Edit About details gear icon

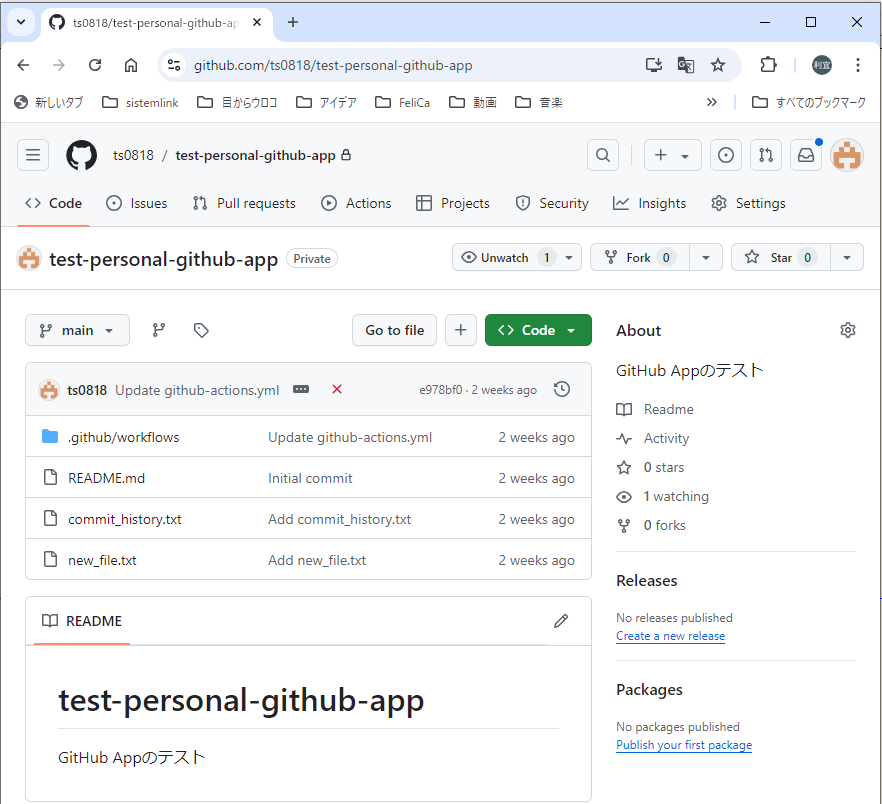click(848, 330)
